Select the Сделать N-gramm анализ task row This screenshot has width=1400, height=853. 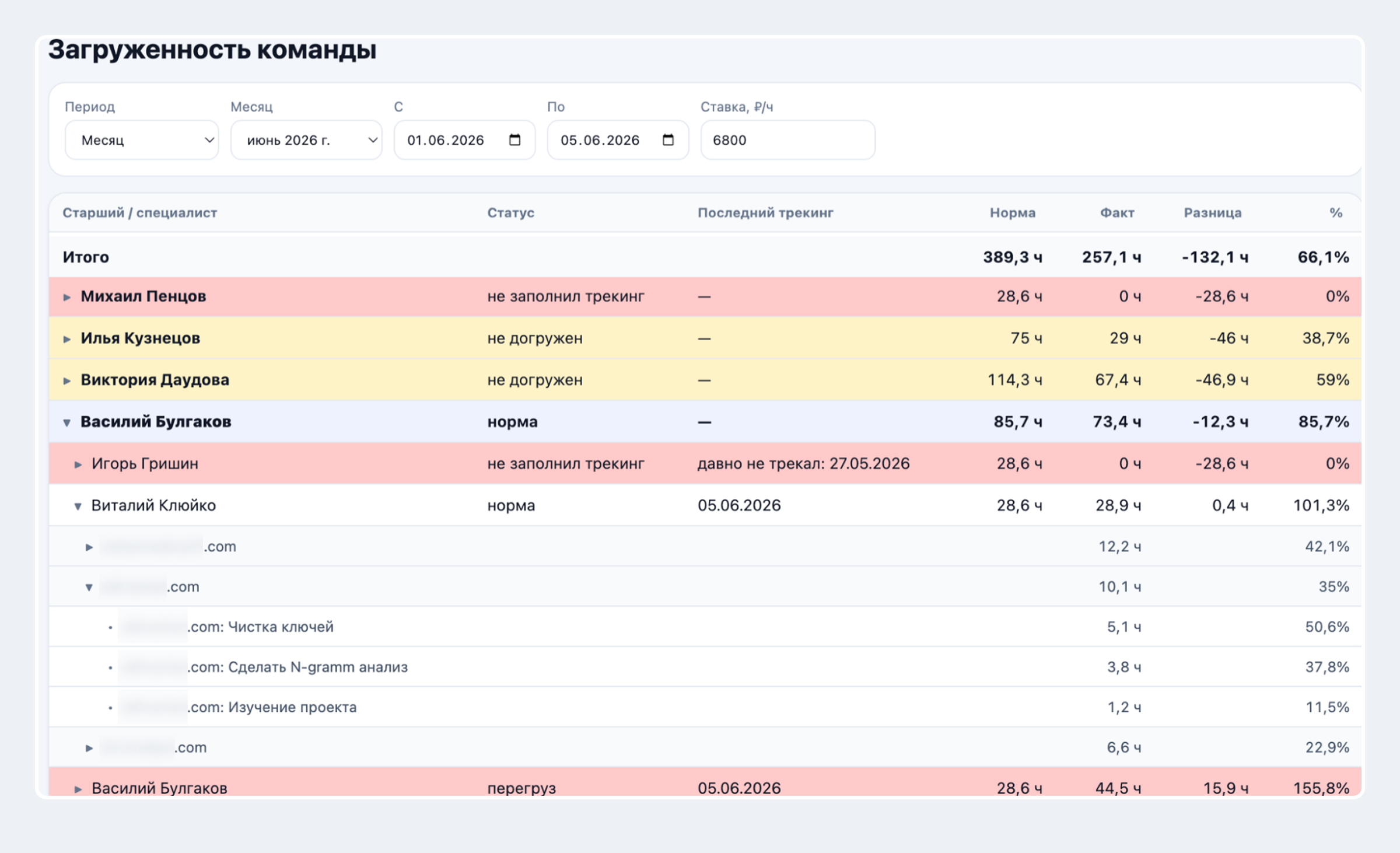pos(705,667)
